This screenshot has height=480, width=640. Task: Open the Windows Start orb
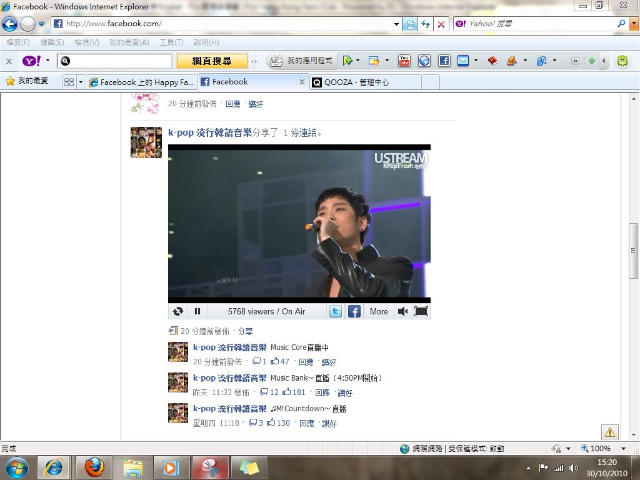tap(16, 468)
